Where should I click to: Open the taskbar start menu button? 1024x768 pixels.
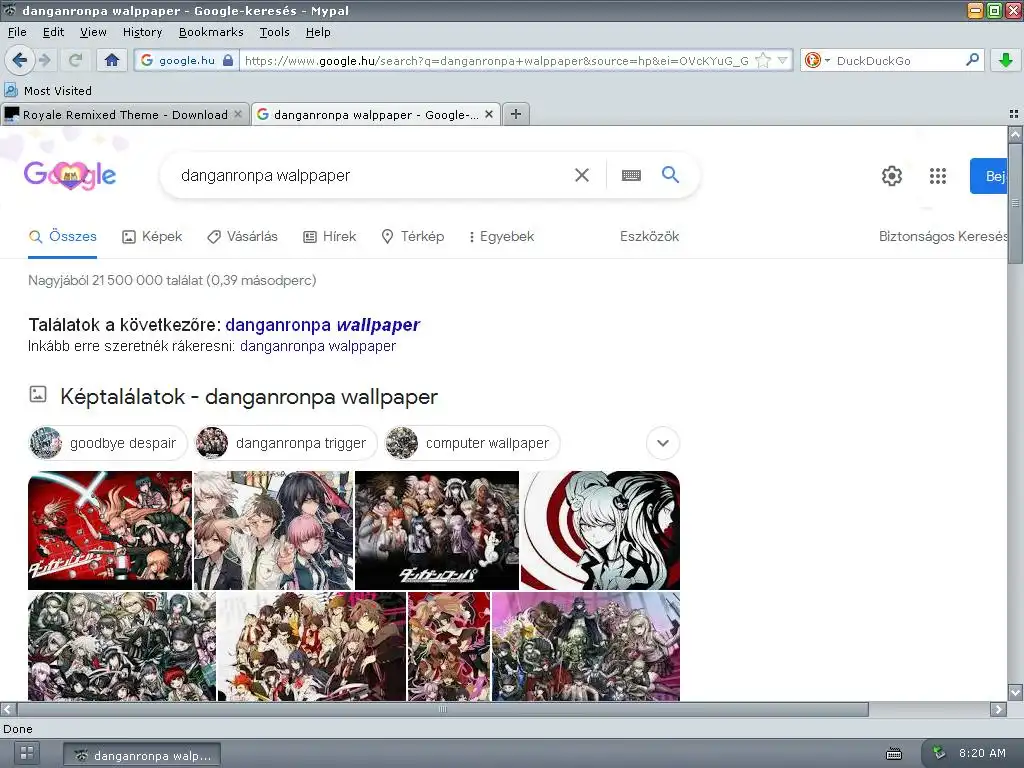pos(27,753)
